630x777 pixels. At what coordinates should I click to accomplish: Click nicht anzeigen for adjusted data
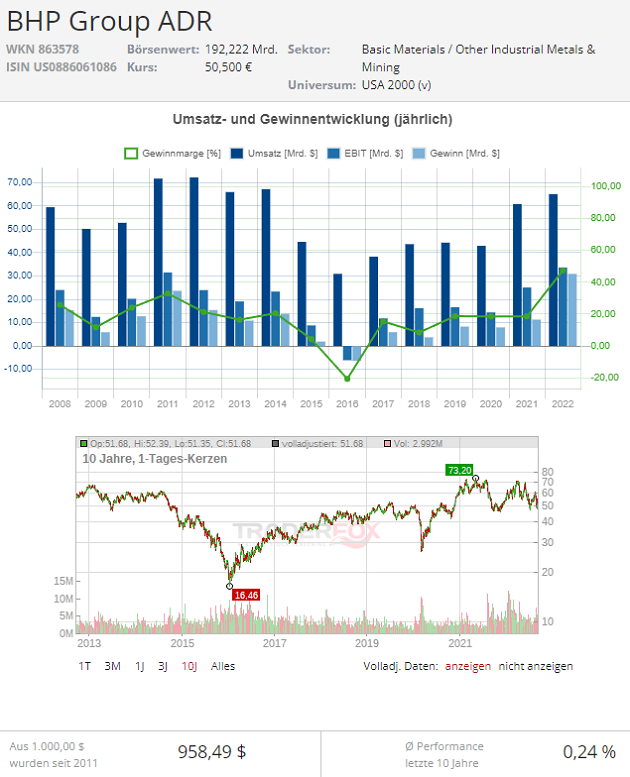tap(535, 666)
